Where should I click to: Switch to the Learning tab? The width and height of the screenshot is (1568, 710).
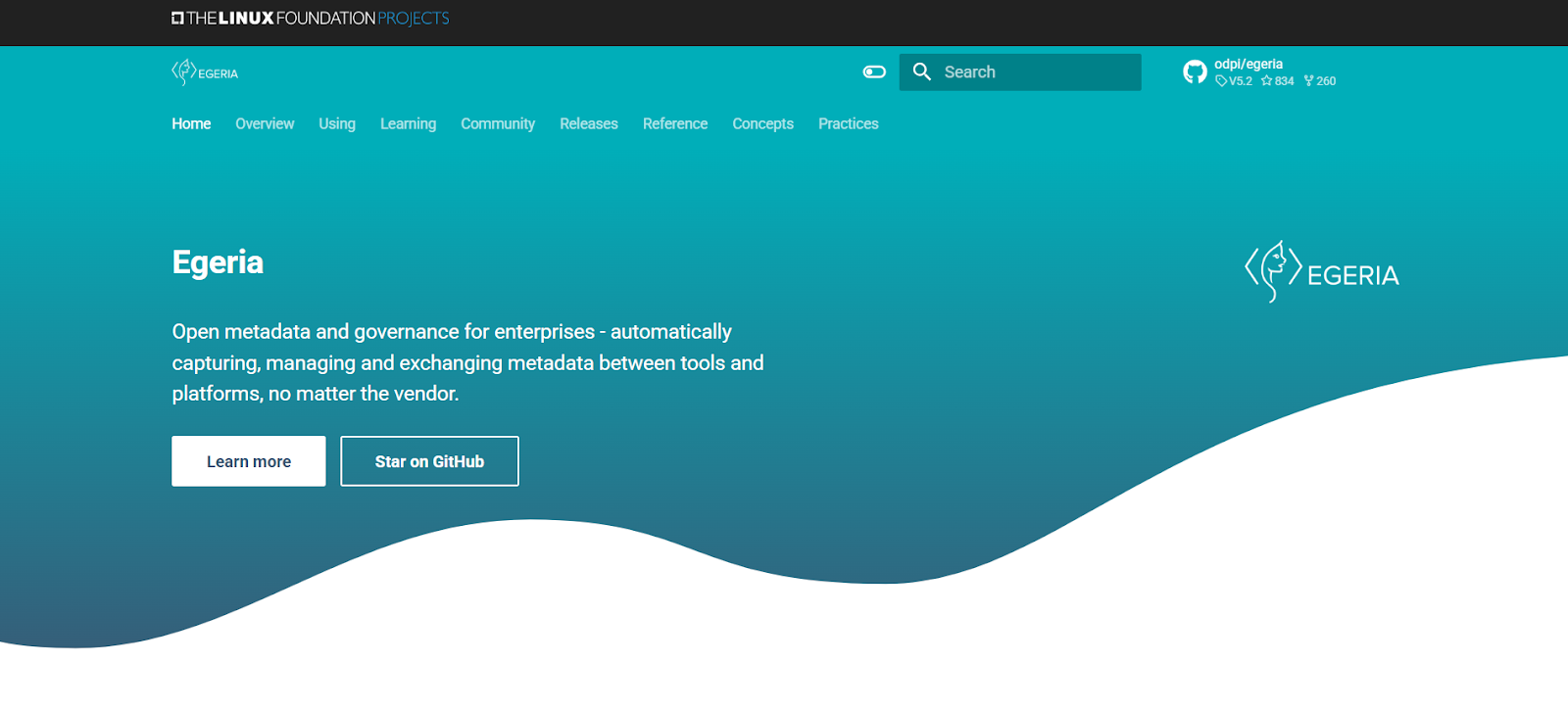[408, 123]
